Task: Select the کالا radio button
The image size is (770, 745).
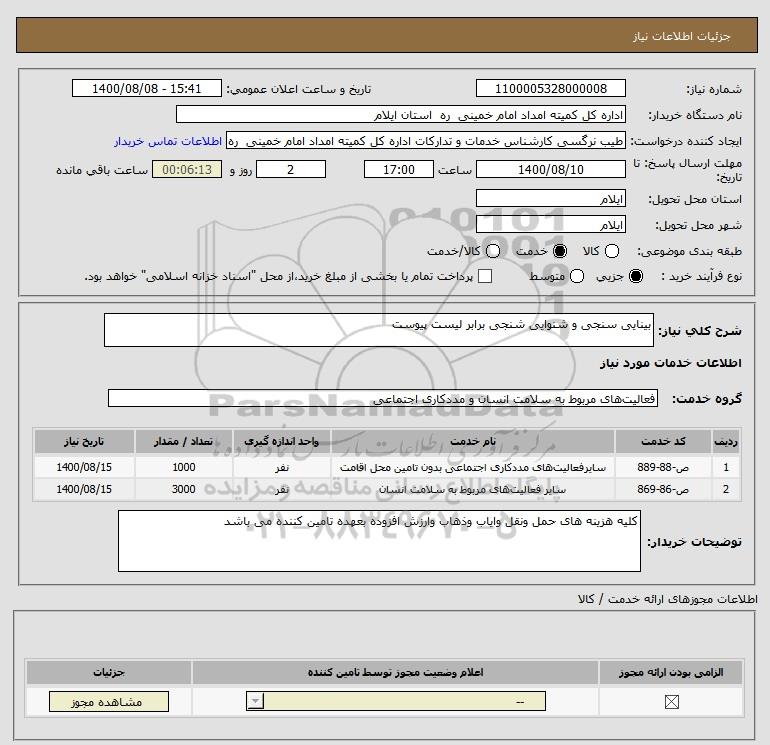Action: coord(611,251)
